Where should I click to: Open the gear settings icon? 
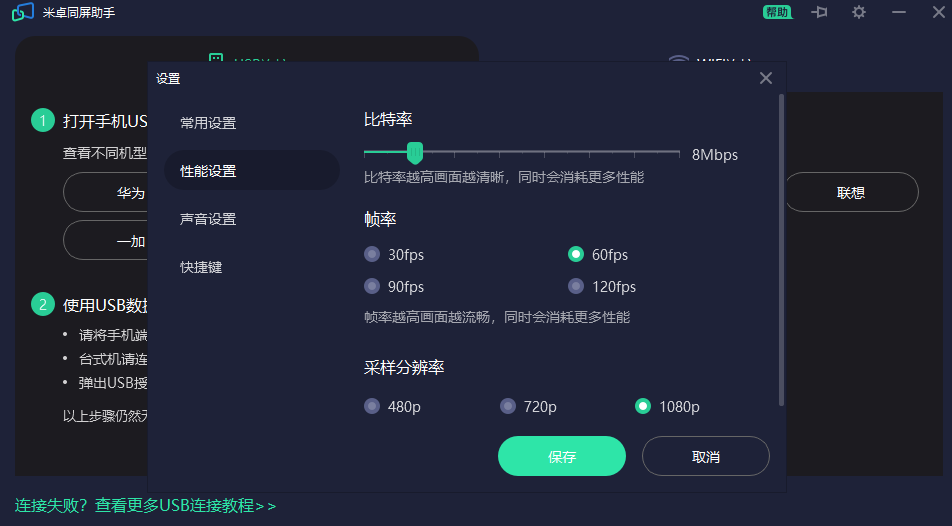(859, 12)
